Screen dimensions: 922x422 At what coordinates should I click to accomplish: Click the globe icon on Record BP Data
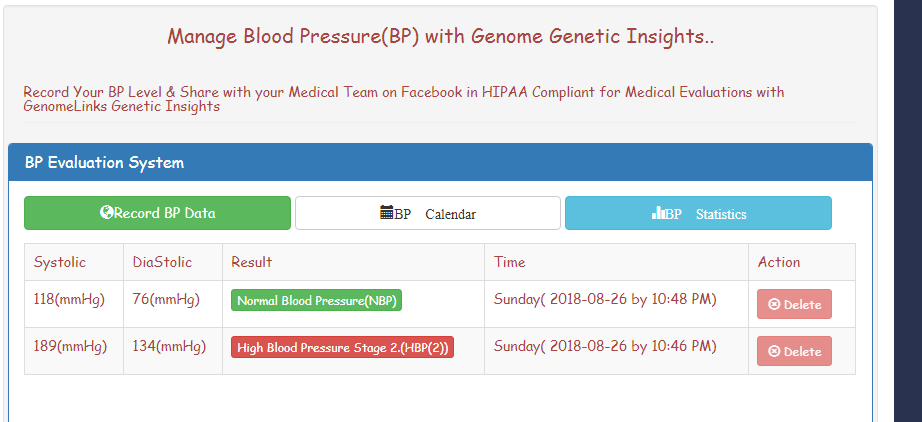click(106, 213)
